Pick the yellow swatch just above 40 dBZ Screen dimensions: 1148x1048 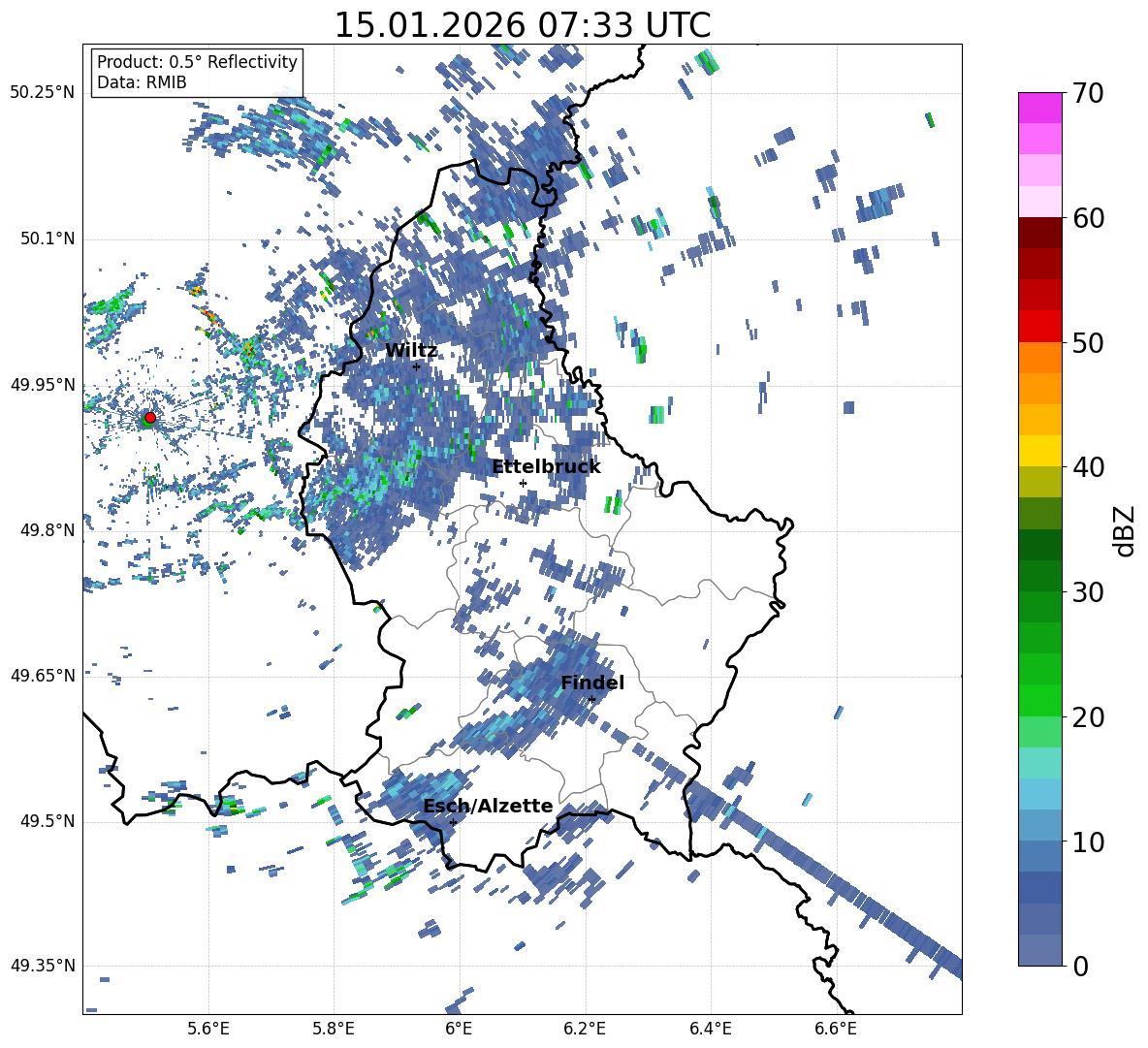pyautogui.click(x=1039, y=451)
